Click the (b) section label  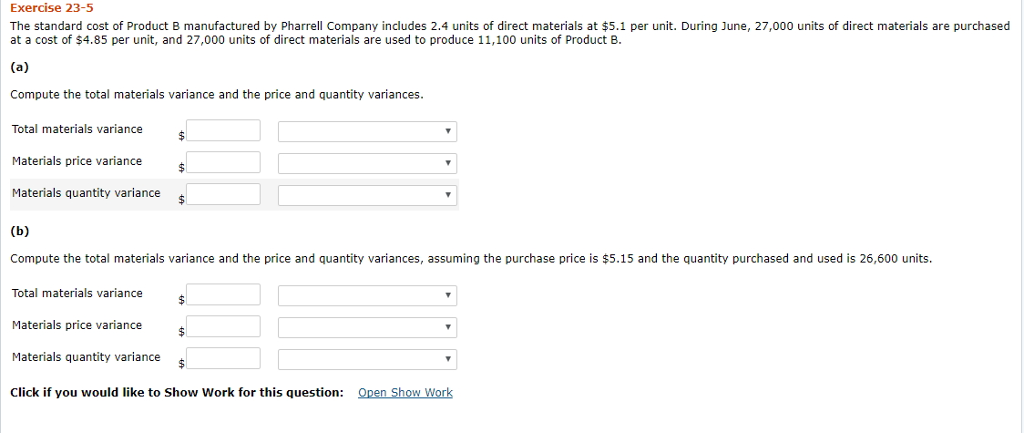(x=19, y=231)
